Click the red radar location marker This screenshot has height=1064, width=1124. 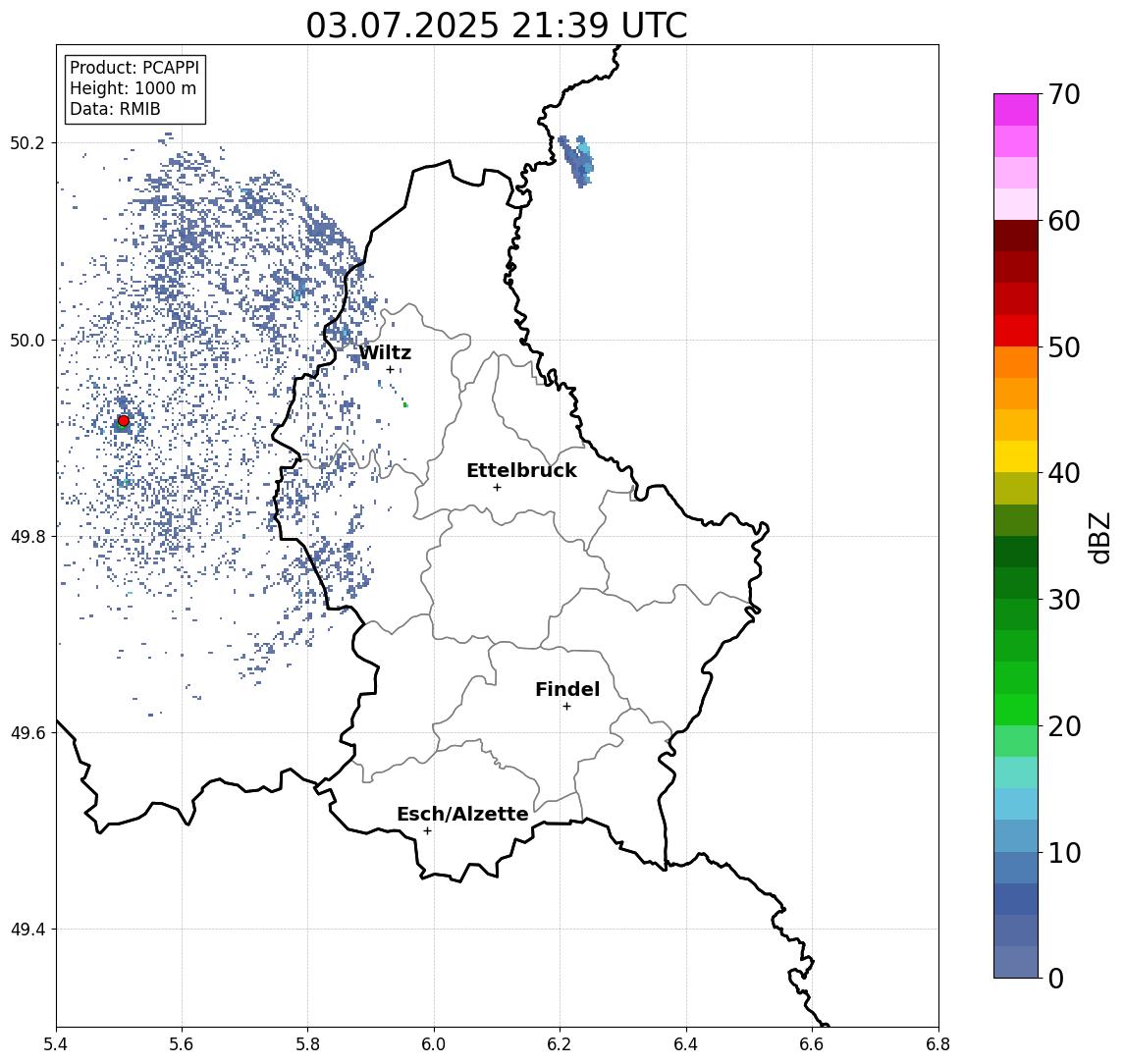pos(124,421)
